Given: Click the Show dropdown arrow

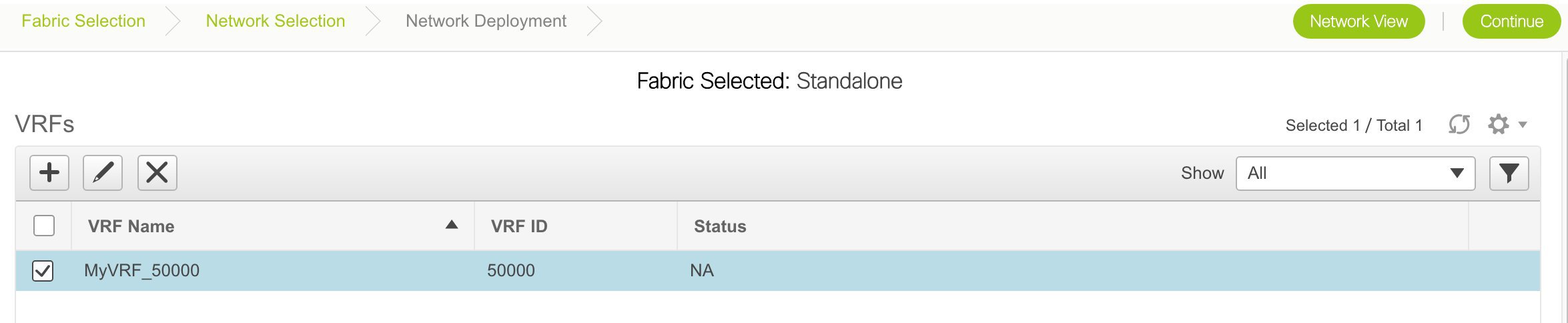Looking at the screenshot, I should point(1457,174).
